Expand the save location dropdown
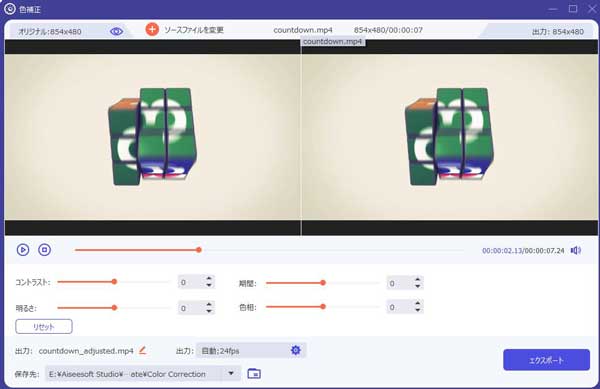This screenshot has width=600, height=389. coord(231,373)
